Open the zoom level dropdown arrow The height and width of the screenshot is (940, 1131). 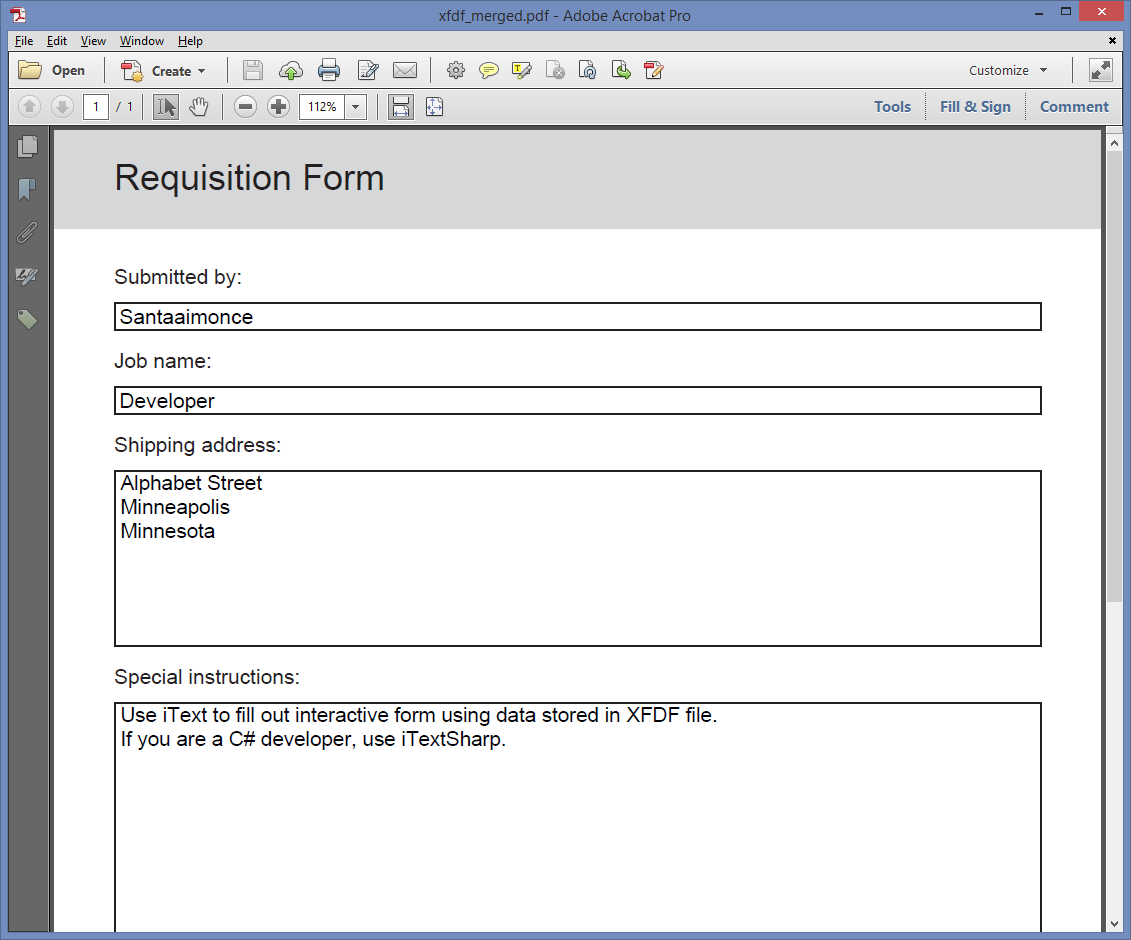tap(356, 107)
